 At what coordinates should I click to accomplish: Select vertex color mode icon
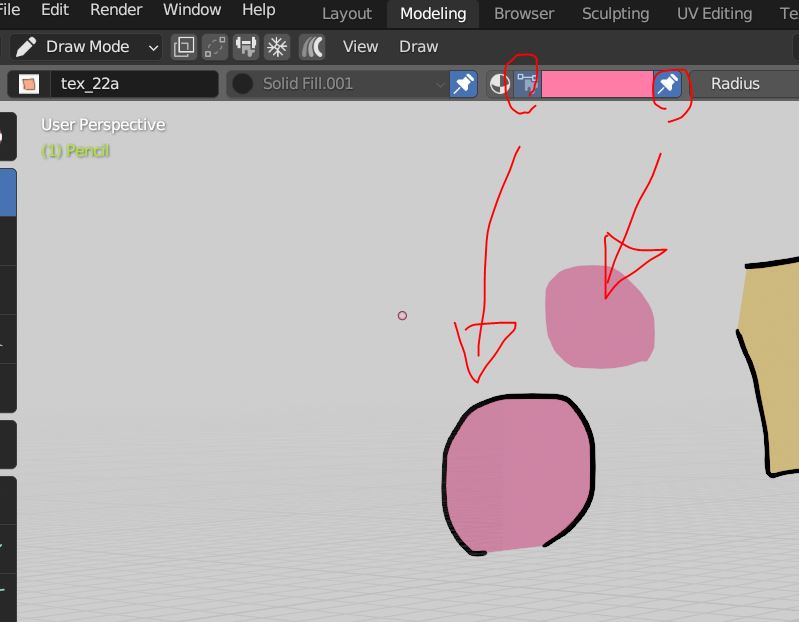pyautogui.click(x=527, y=84)
